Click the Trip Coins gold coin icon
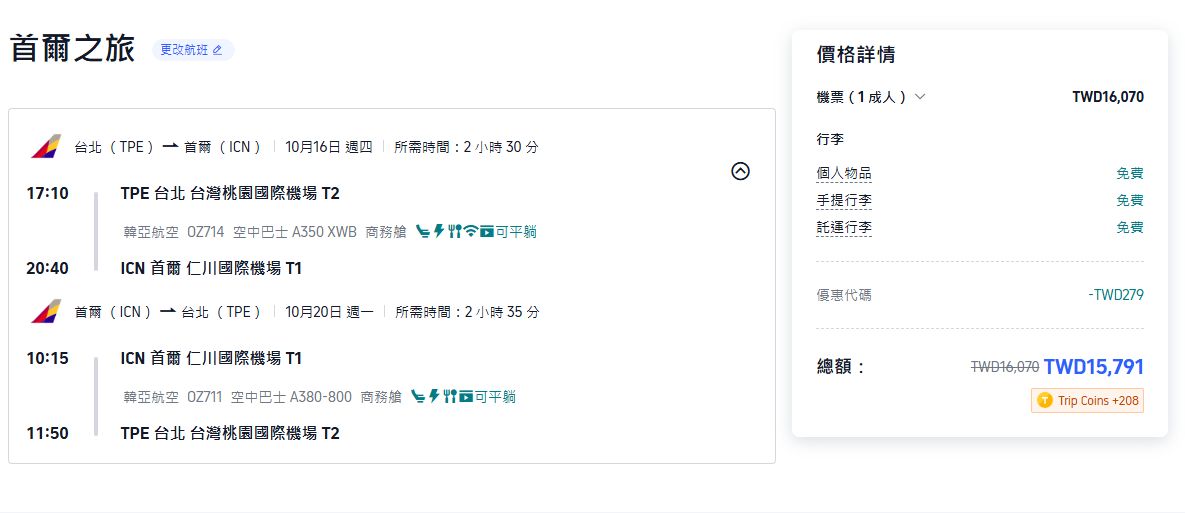 click(x=1045, y=401)
